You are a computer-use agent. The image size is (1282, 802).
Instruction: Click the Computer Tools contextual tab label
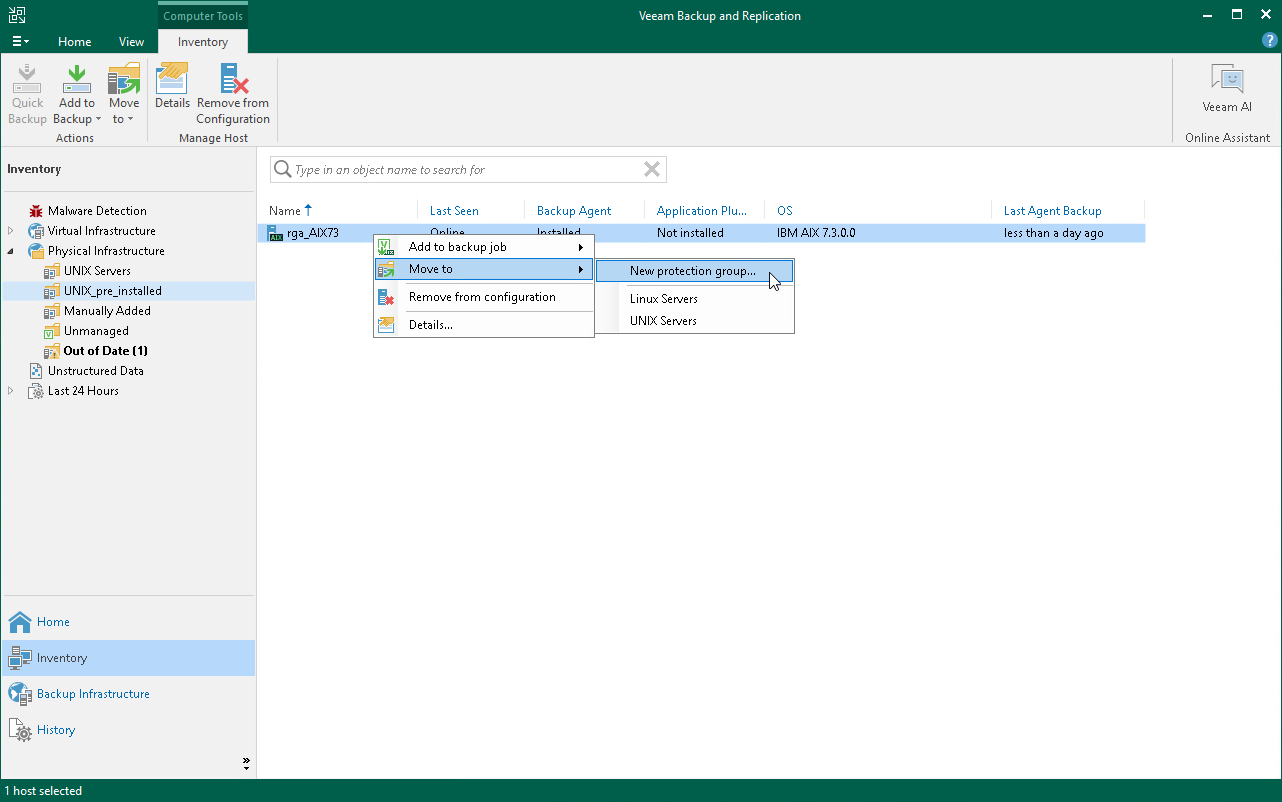[203, 16]
